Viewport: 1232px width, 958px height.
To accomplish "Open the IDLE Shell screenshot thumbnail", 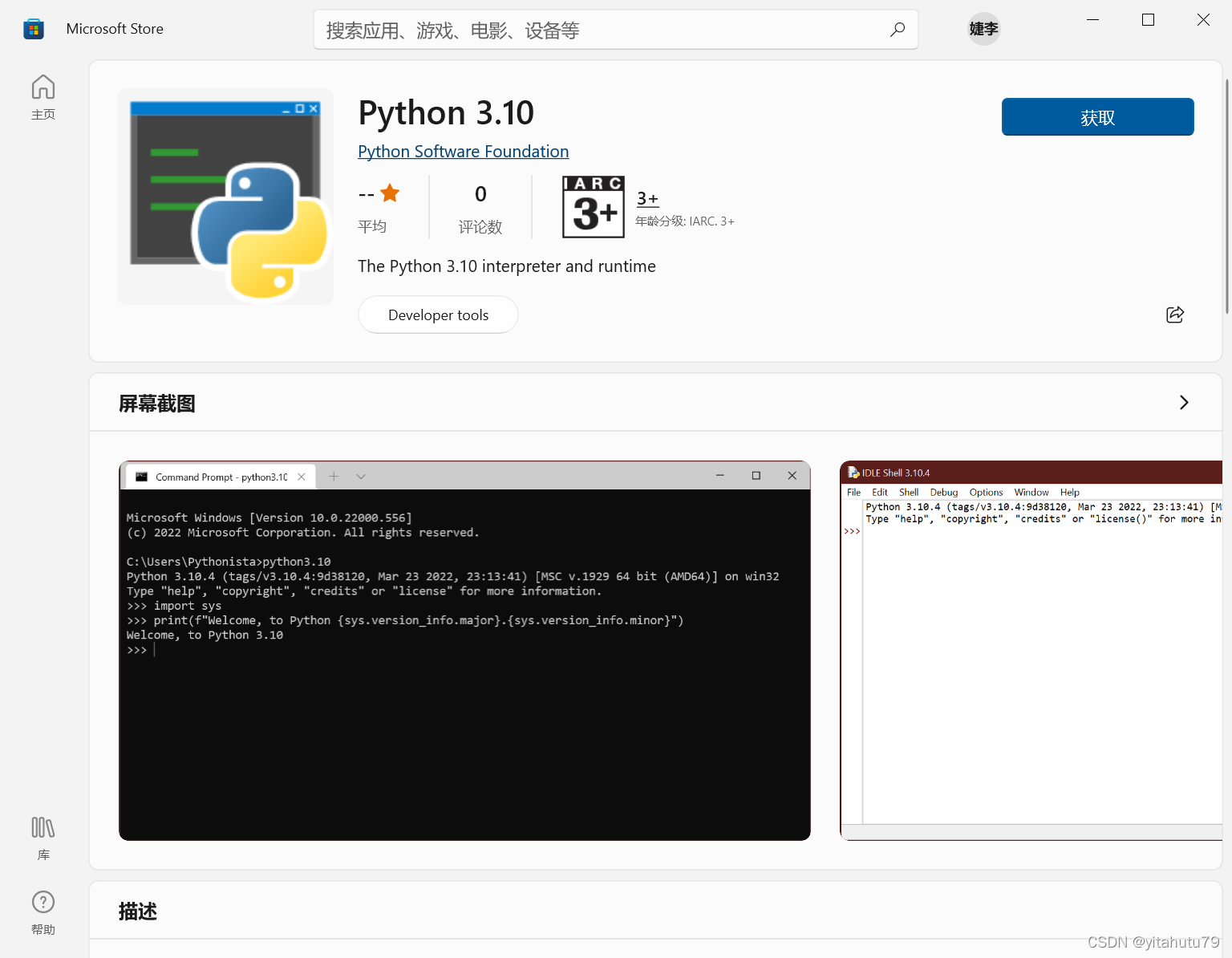I will tap(1031, 651).
